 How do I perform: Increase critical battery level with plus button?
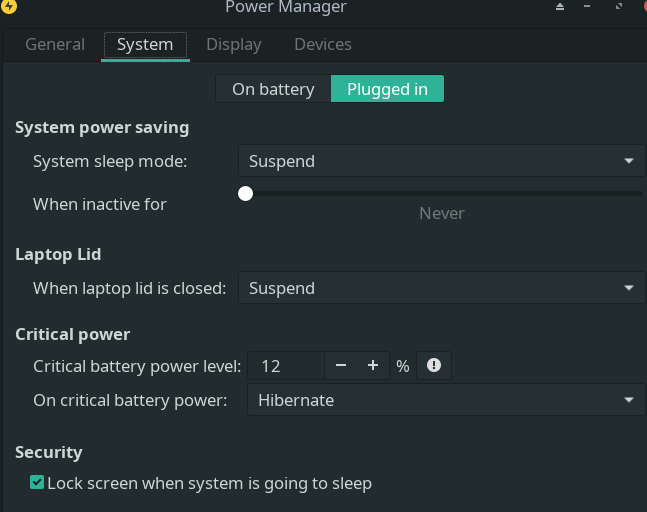(373, 366)
